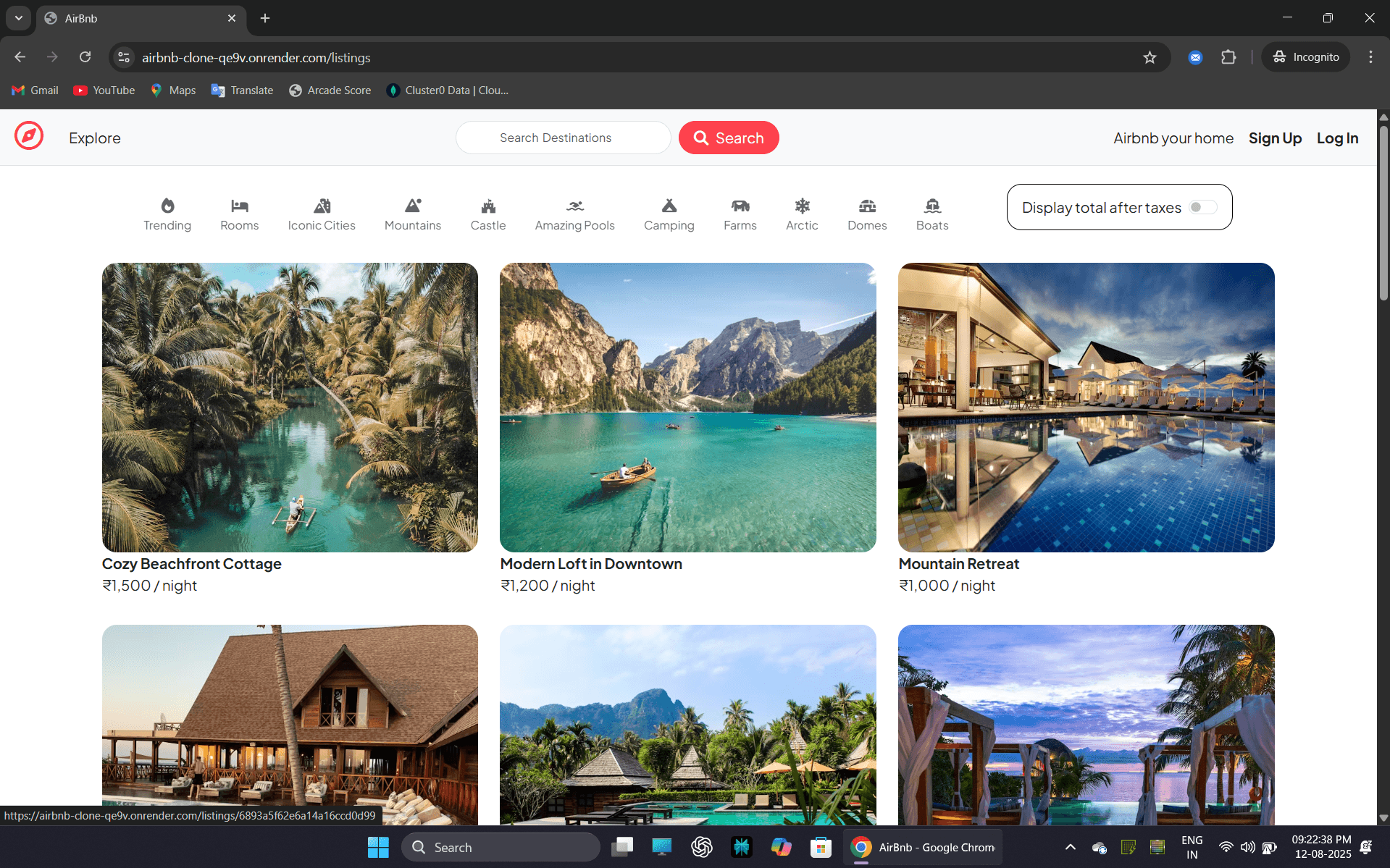The width and height of the screenshot is (1390, 868).
Task: Open the Explore nav link
Action: click(x=95, y=138)
